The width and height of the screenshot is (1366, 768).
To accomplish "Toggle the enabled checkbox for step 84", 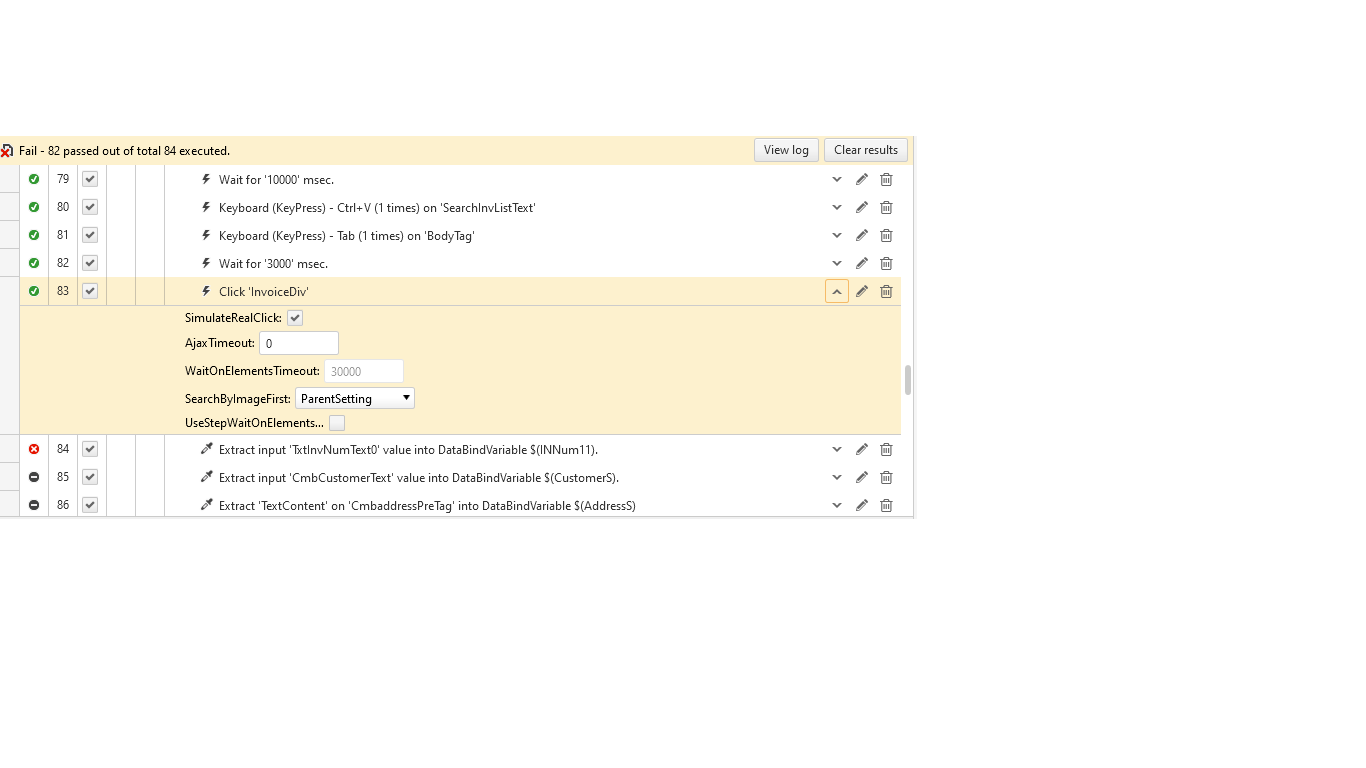I will coord(90,450).
